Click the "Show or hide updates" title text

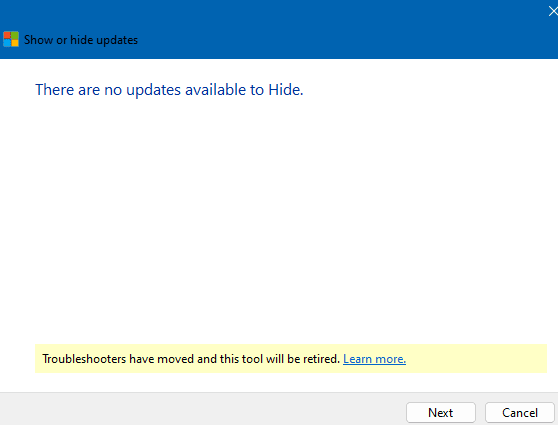(81, 40)
